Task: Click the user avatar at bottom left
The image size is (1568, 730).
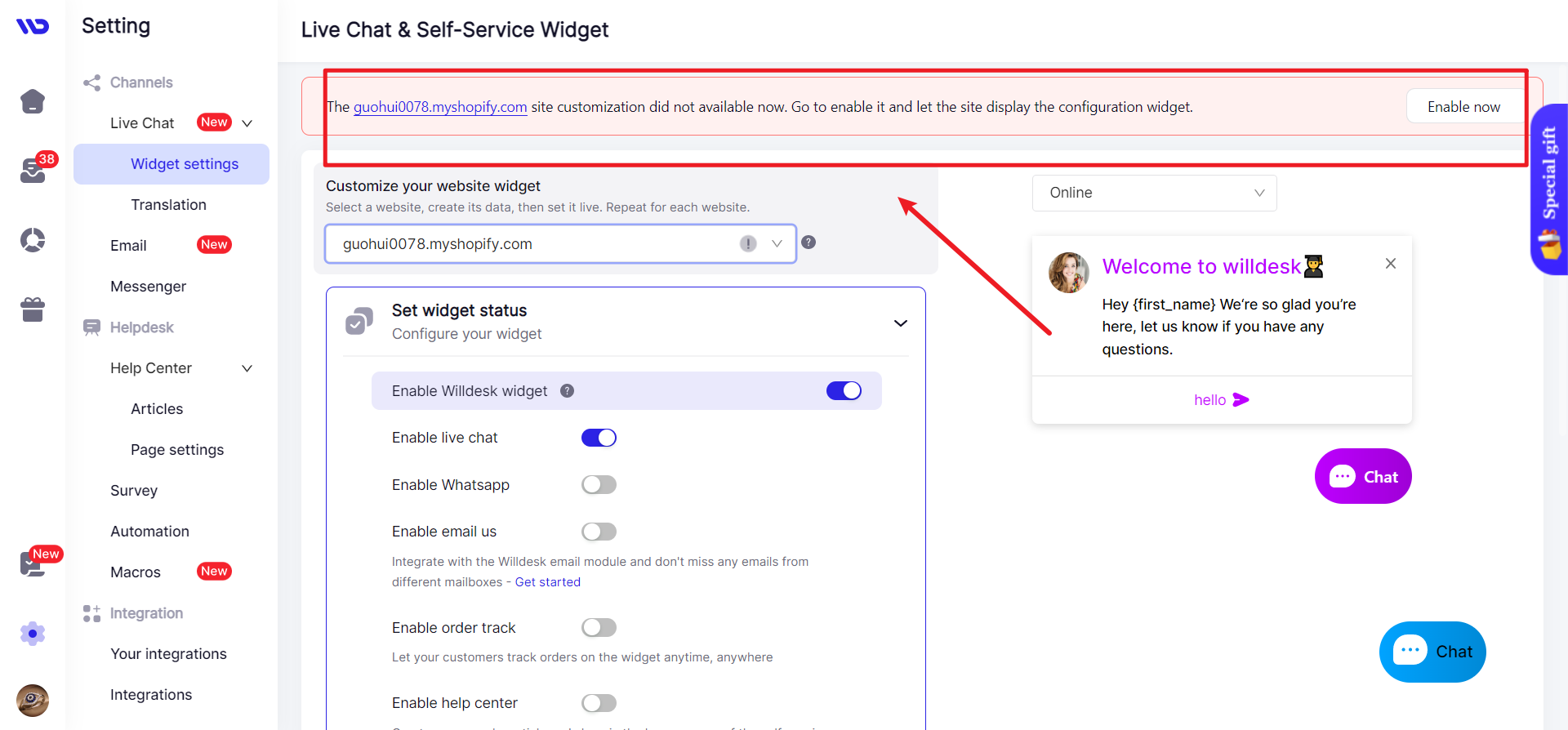Action: (33, 701)
